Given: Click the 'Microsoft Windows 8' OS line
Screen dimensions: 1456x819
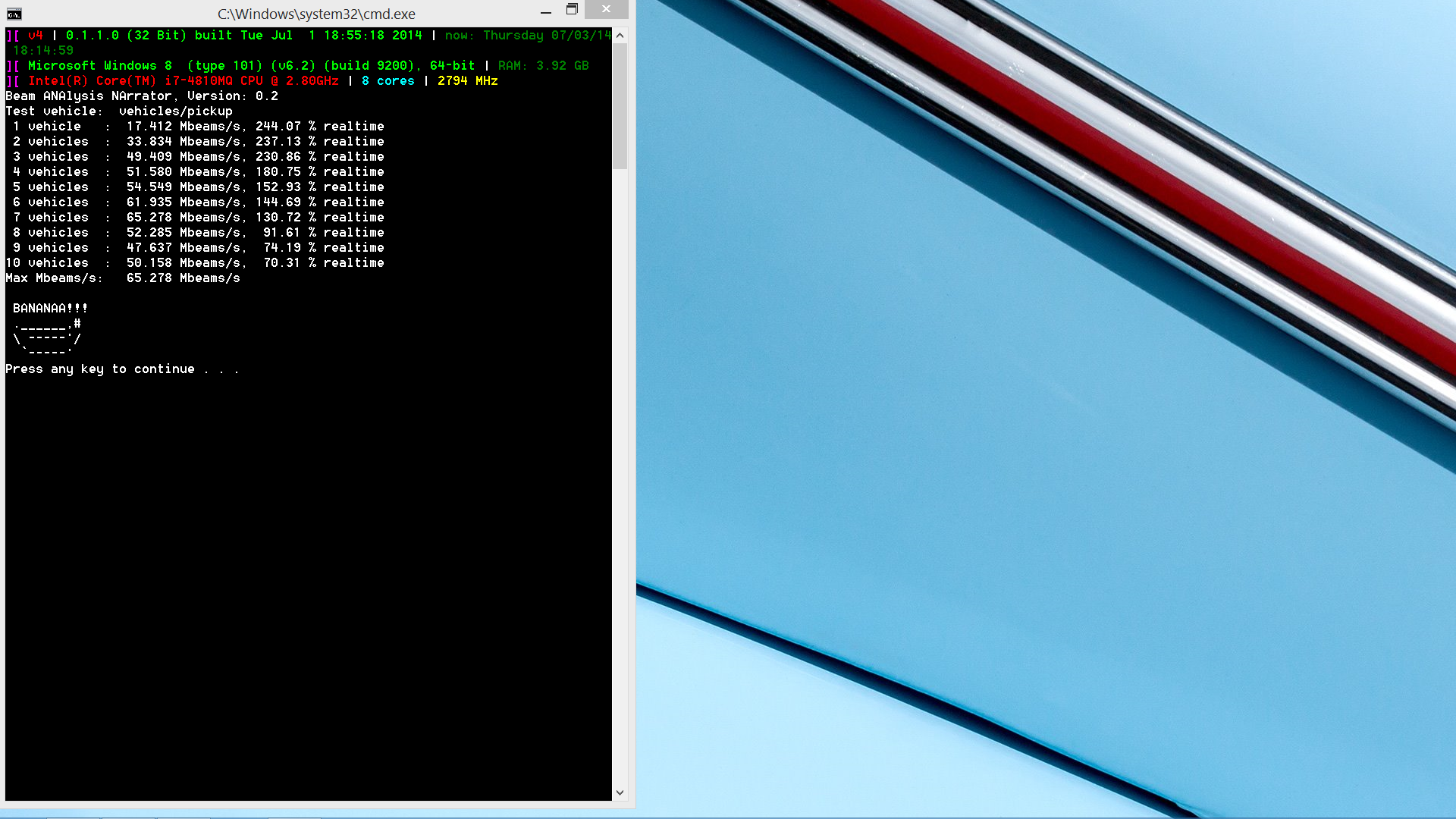Looking at the screenshot, I should click(x=252, y=66).
